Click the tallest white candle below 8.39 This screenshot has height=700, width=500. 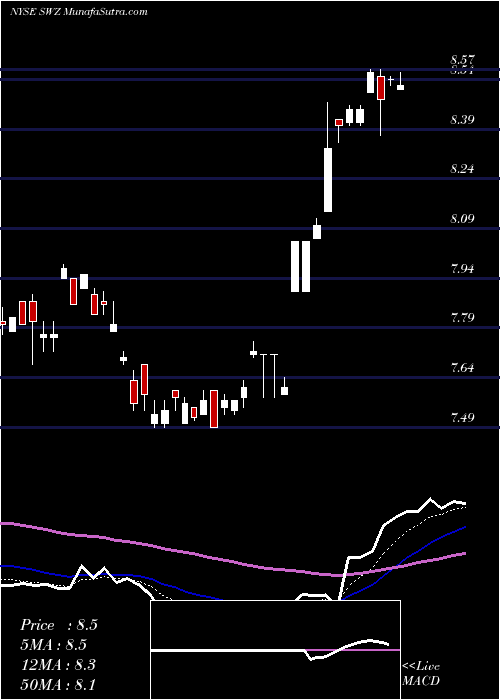(x=328, y=179)
